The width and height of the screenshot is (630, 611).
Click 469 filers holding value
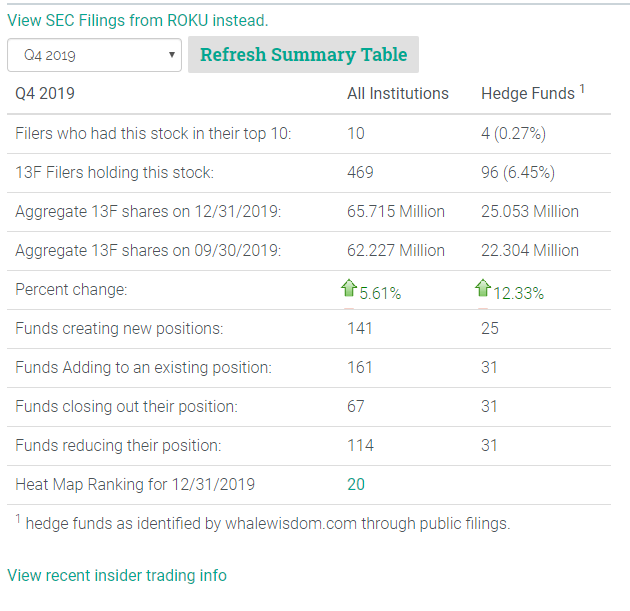pyautogui.click(x=360, y=172)
